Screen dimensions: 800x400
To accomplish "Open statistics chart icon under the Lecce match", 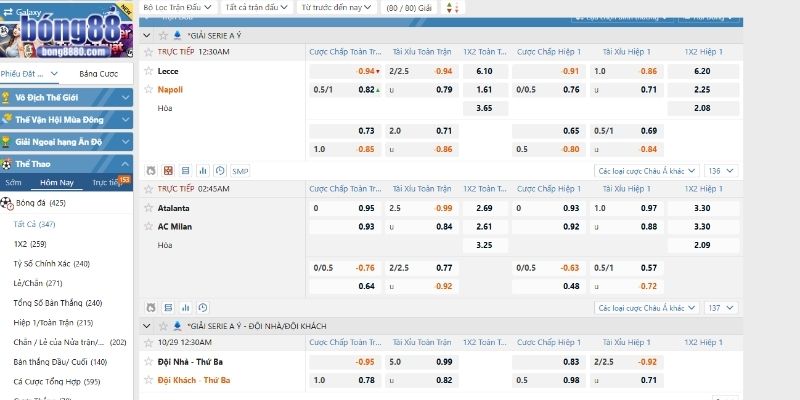I will (202, 171).
